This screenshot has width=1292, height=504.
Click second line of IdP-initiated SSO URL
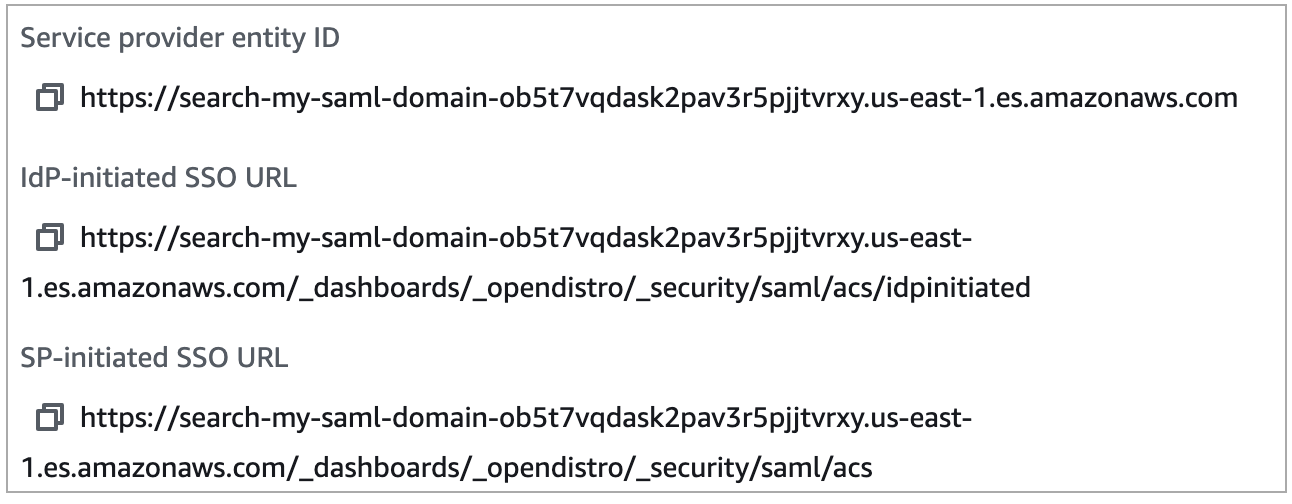(525, 289)
